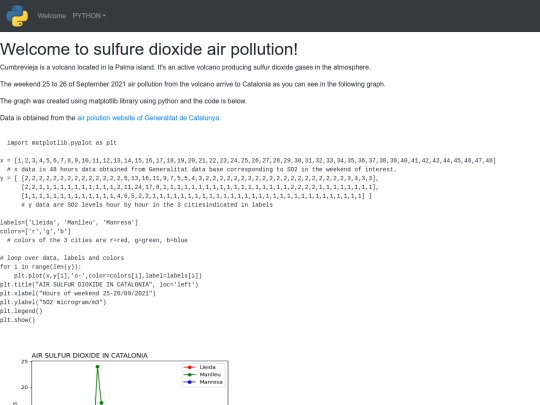Click the page heading about sulfure dioxide

tap(149, 49)
